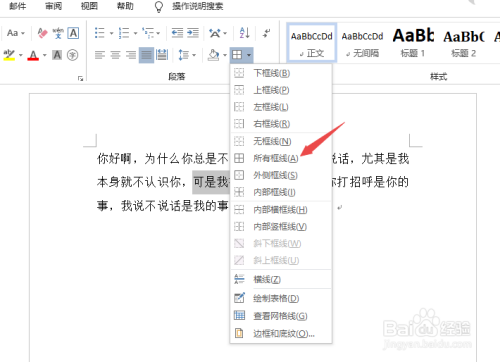Click the bullets list icon
The width and height of the screenshot is (500, 362).
pyautogui.click(x=100, y=33)
